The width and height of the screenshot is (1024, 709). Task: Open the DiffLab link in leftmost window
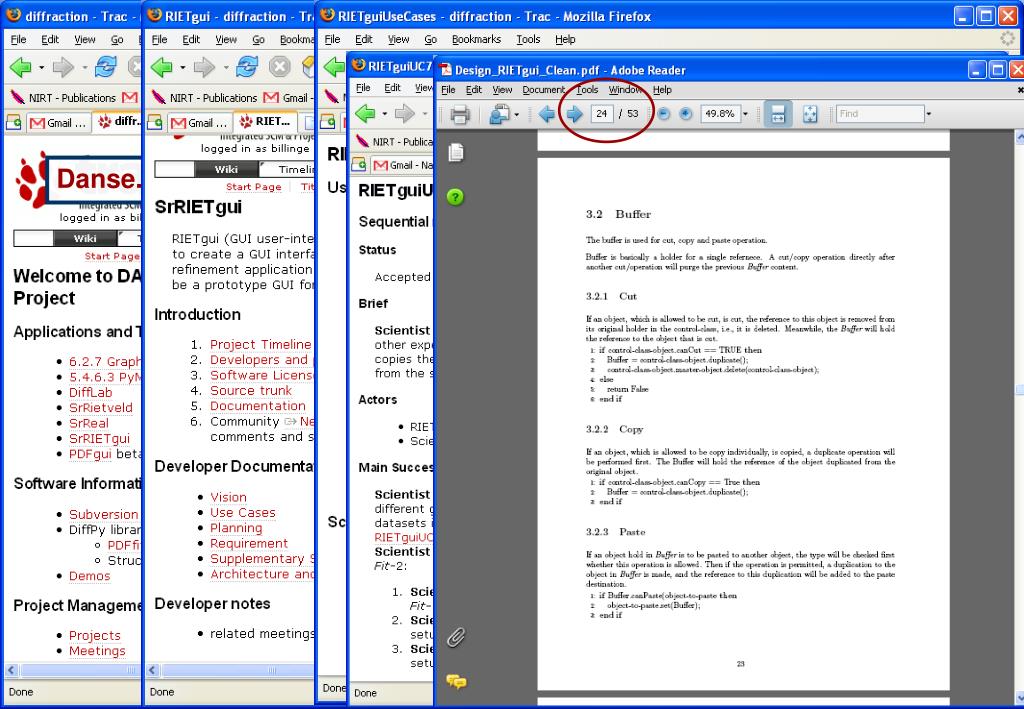tap(91, 392)
